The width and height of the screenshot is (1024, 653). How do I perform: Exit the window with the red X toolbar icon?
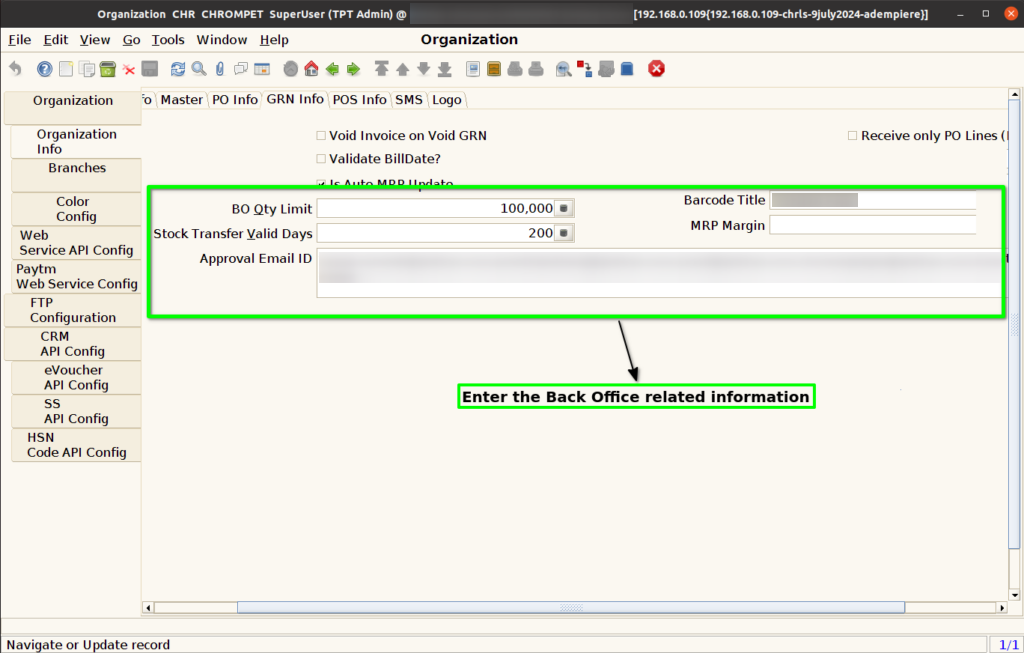(656, 69)
